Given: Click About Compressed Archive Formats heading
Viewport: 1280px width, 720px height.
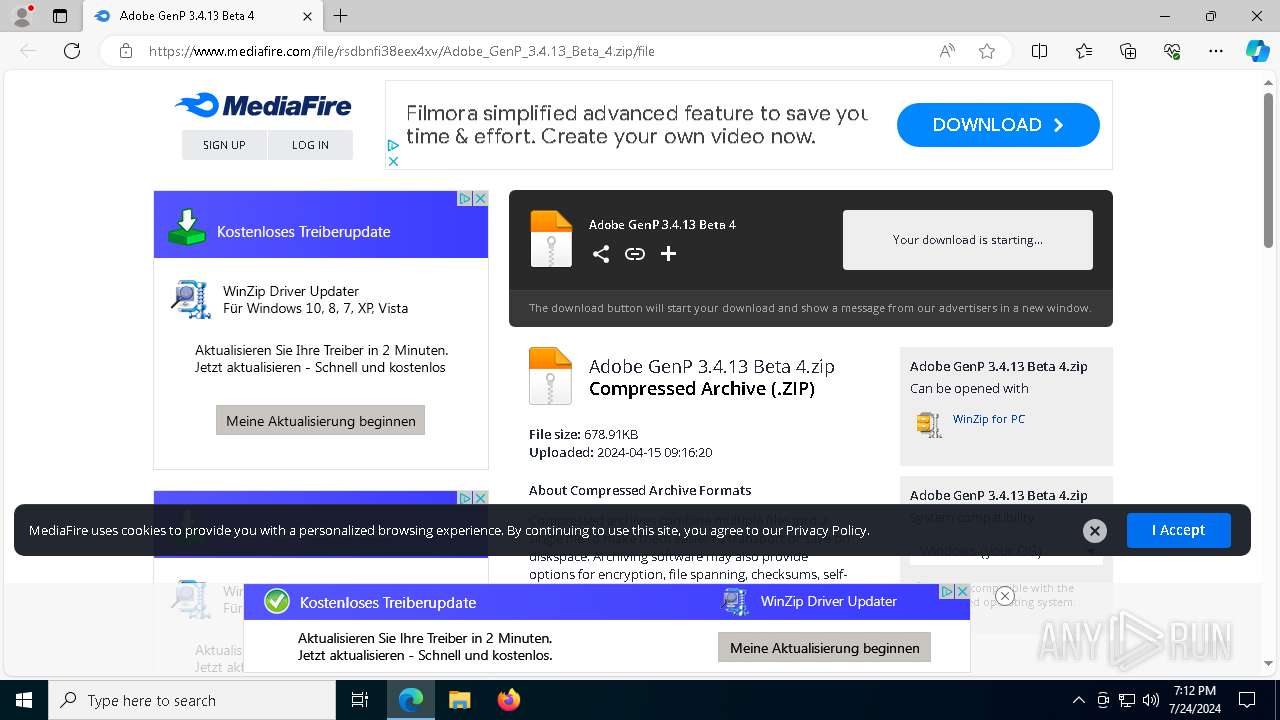Looking at the screenshot, I should coord(640,490).
